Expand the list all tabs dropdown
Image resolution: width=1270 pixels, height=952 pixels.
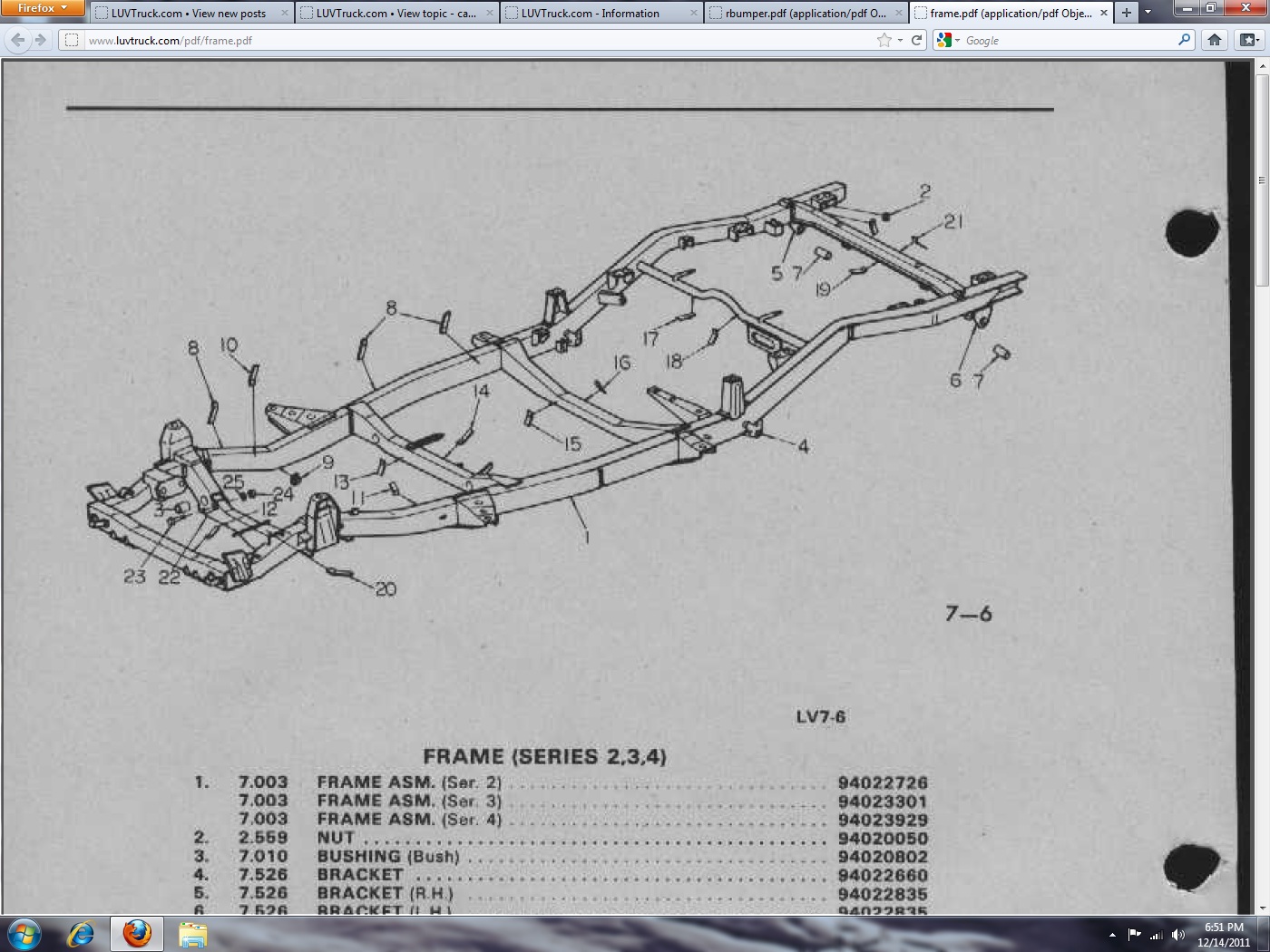coord(1148,13)
